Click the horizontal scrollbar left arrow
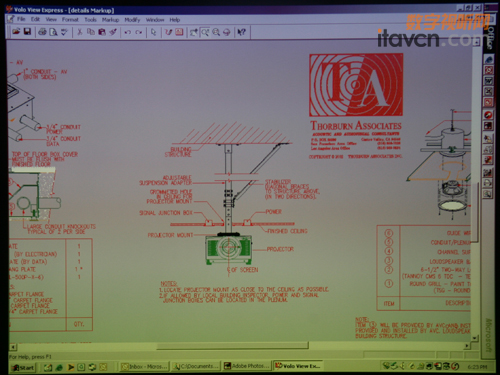500x375 pixels. pos(13,347)
